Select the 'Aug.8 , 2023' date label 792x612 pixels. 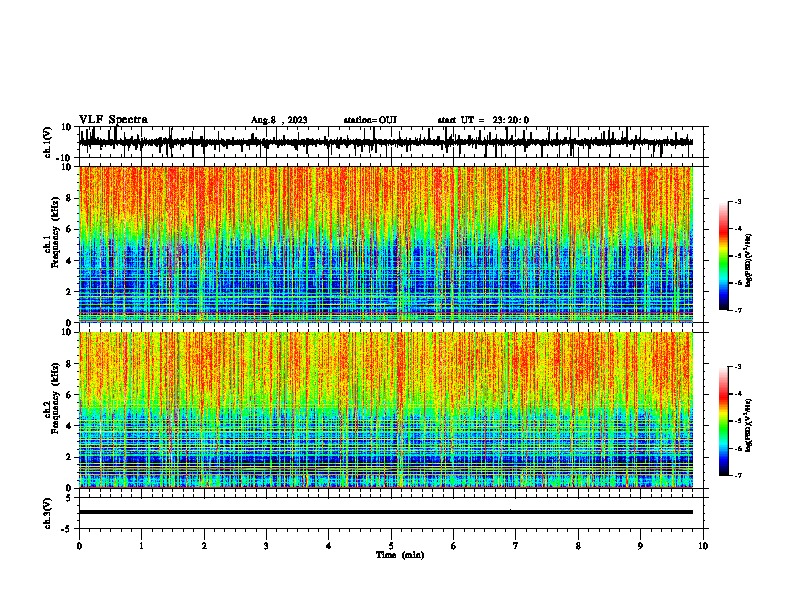tap(279, 120)
